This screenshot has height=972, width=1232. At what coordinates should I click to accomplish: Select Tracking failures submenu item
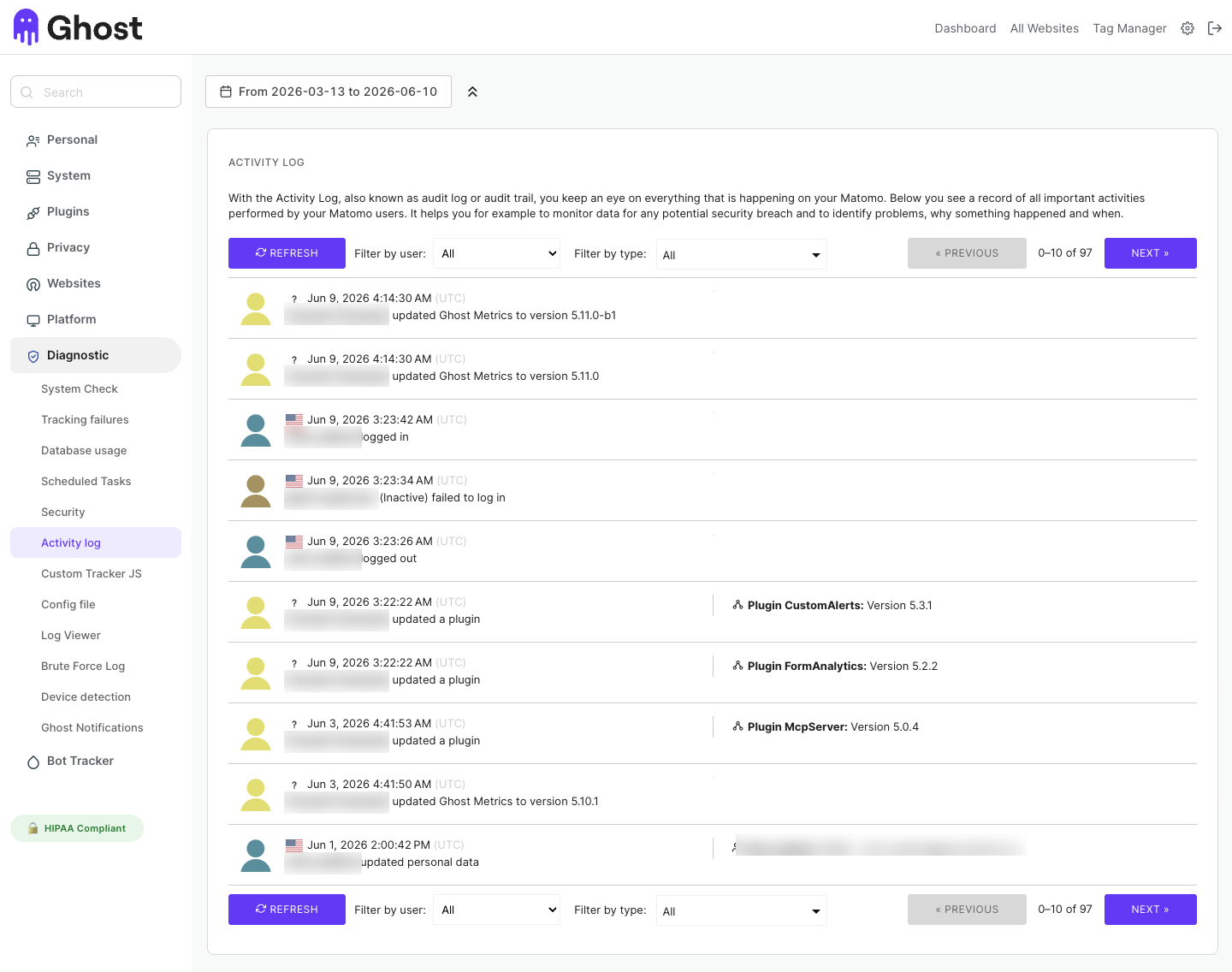85,419
